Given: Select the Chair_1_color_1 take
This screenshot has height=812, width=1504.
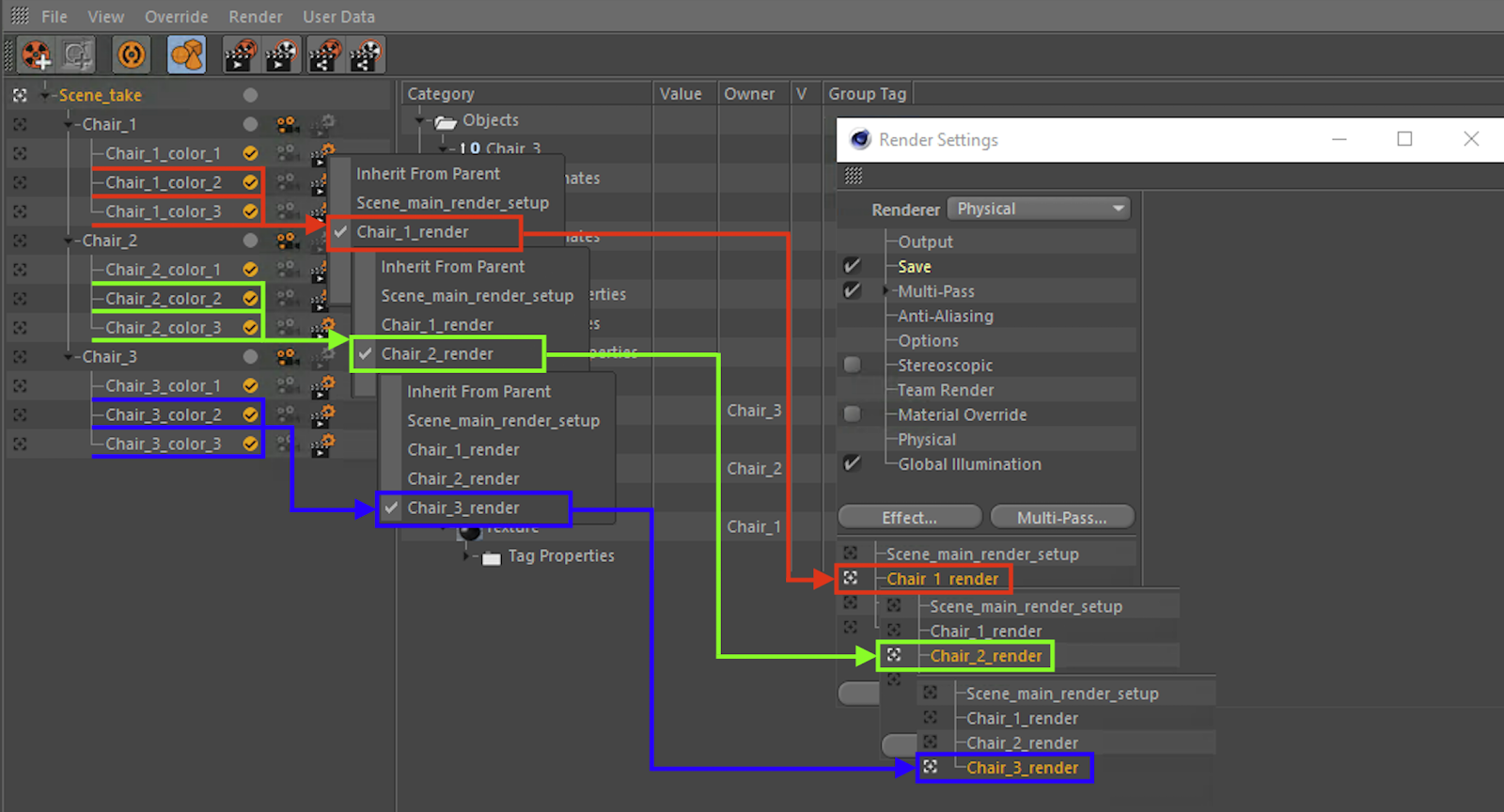Looking at the screenshot, I should [164, 153].
